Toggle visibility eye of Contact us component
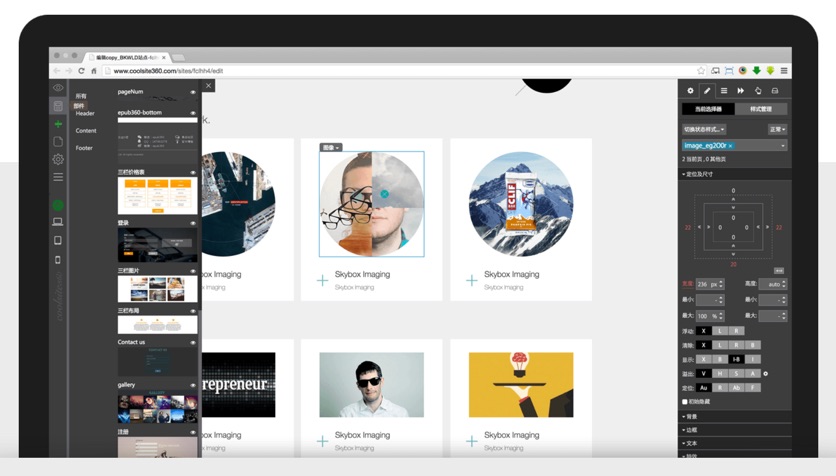 (x=193, y=343)
